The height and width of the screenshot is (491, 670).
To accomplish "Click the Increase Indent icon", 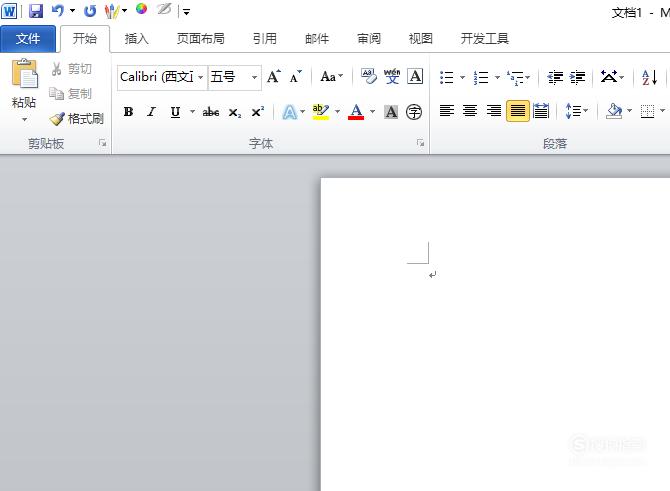I will click(x=577, y=77).
